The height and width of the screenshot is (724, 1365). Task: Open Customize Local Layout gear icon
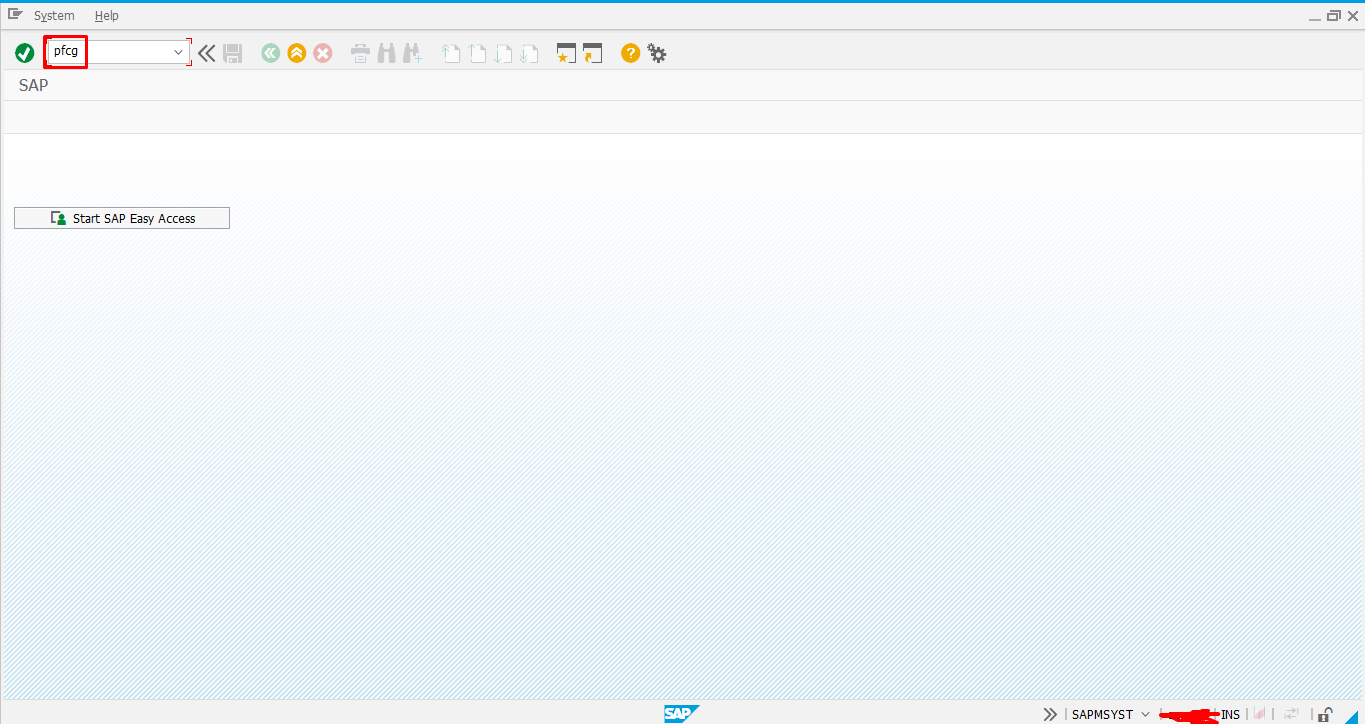click(x=657, y=53)
